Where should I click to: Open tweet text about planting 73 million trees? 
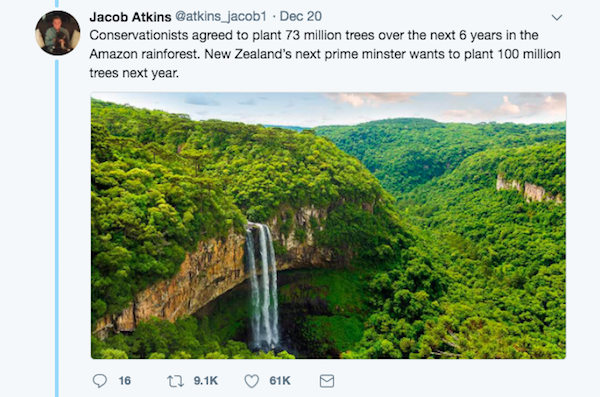(x=325, y=54)
